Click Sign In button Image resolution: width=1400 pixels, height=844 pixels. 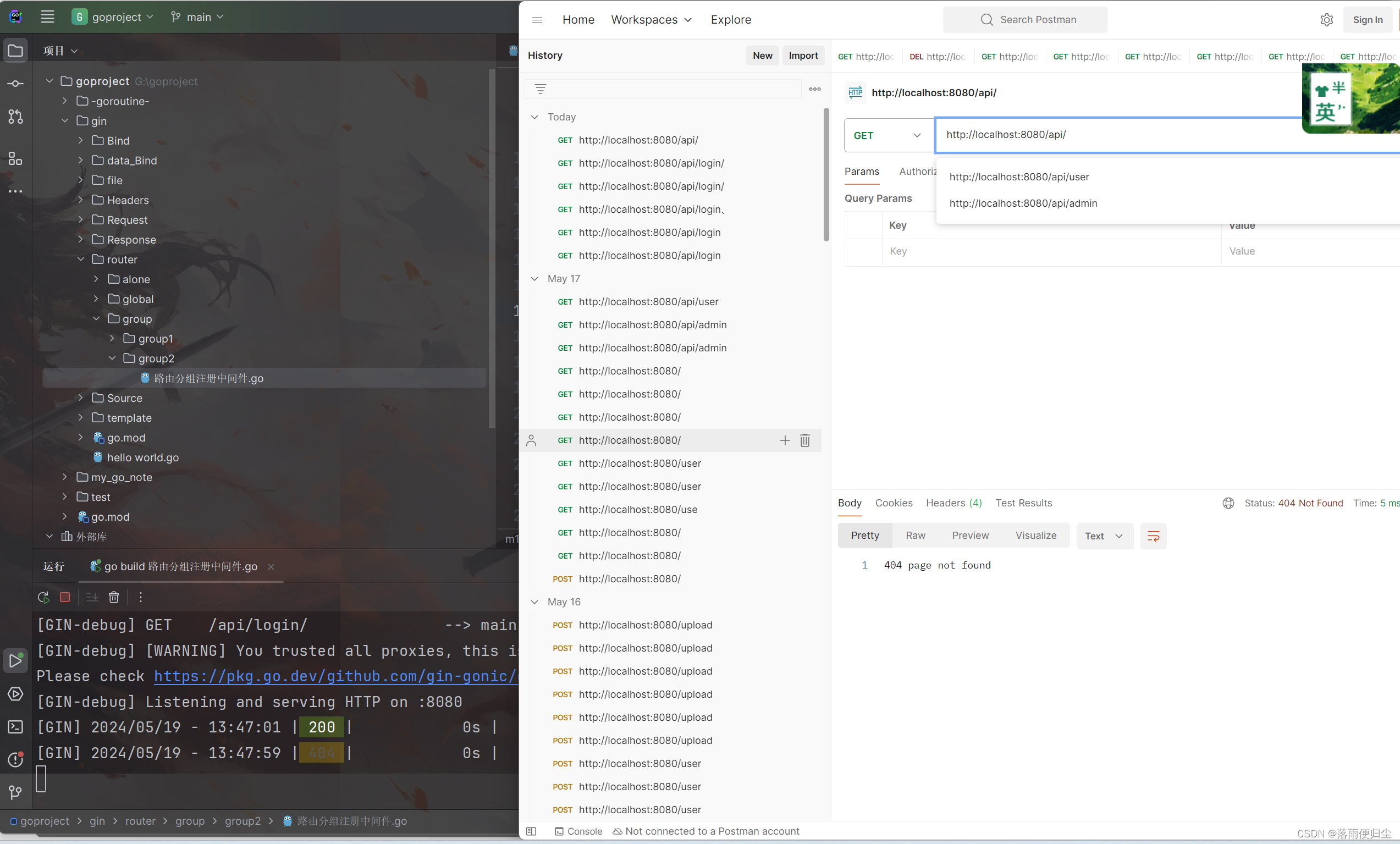[x=1367, y=20]
